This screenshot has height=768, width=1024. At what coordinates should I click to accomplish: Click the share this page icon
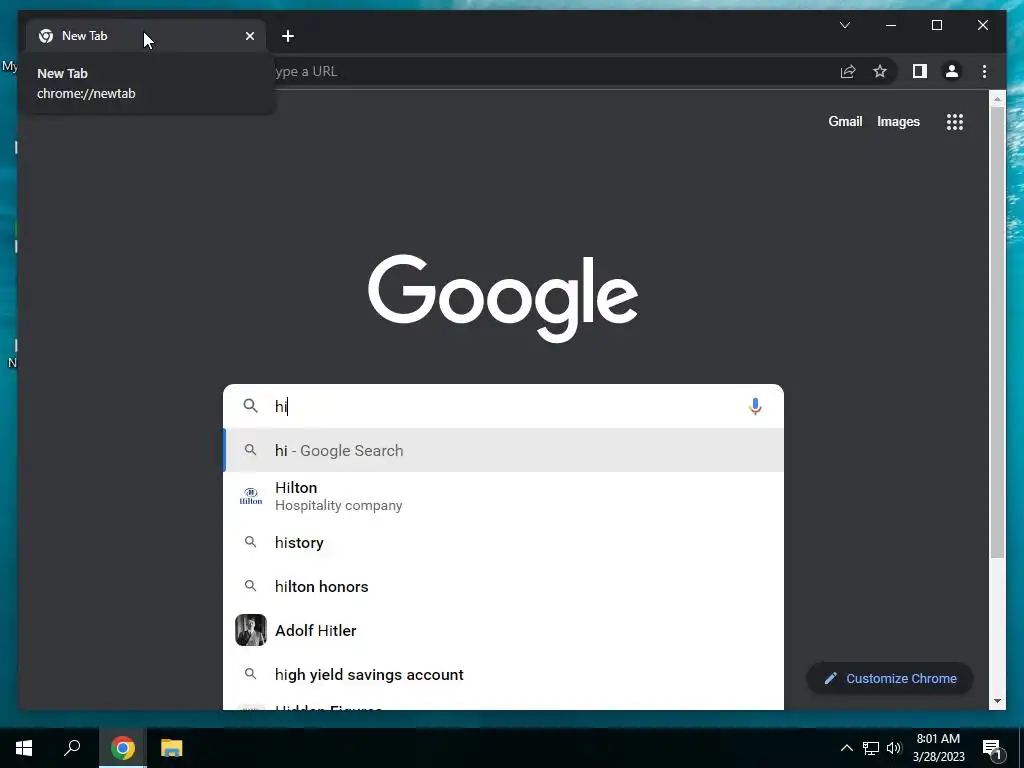[x=848, y=71]
